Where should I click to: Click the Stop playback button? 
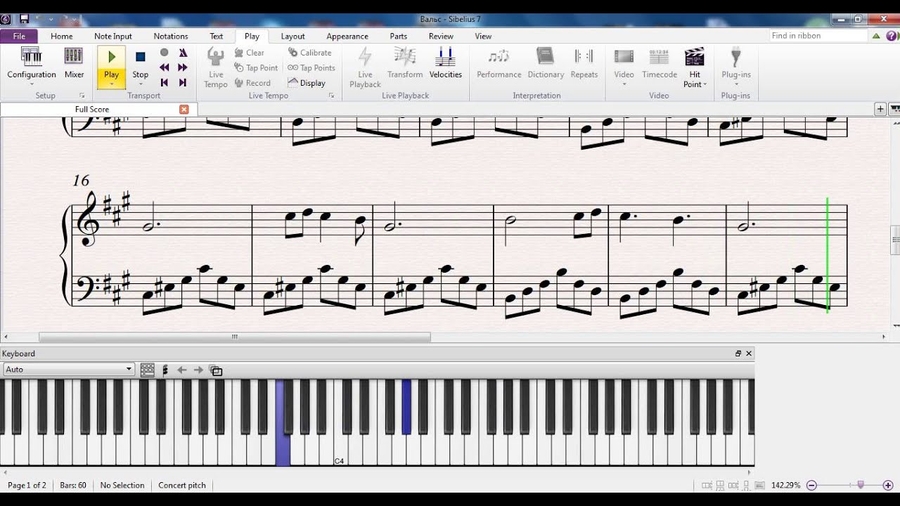(140, 61)
